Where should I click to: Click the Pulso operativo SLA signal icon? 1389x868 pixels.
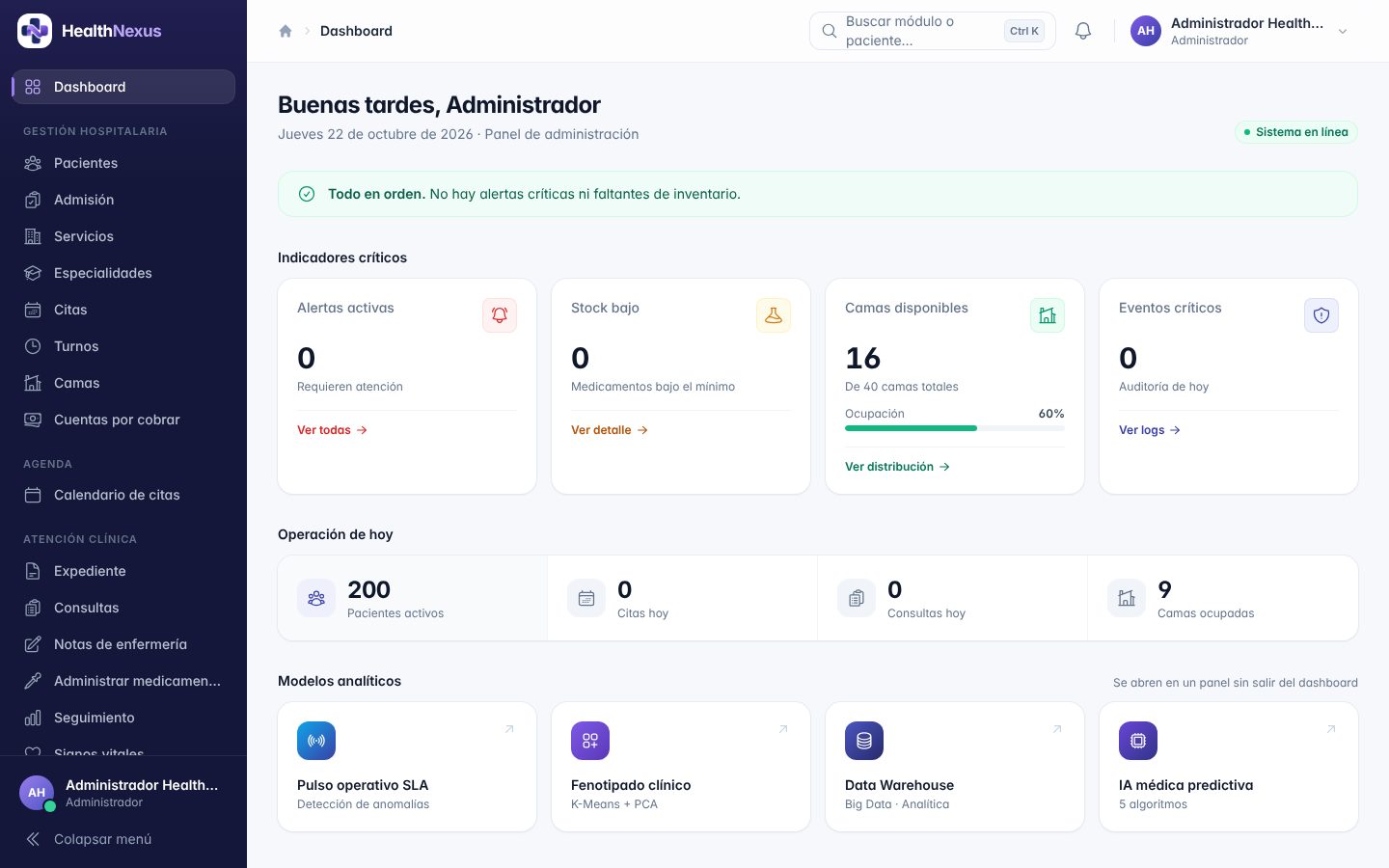coord(316,741)
